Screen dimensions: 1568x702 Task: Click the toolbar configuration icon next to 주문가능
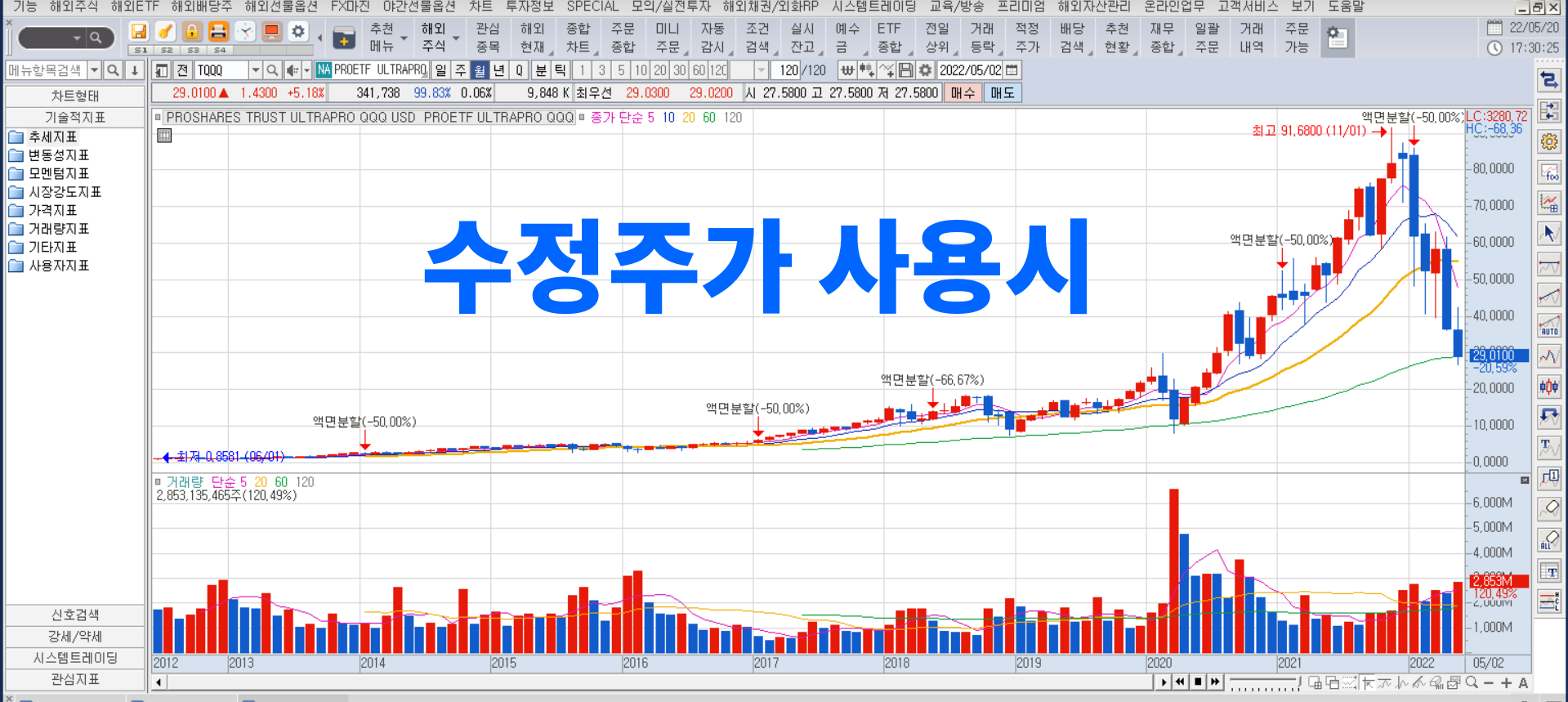tap(1337, 38)
